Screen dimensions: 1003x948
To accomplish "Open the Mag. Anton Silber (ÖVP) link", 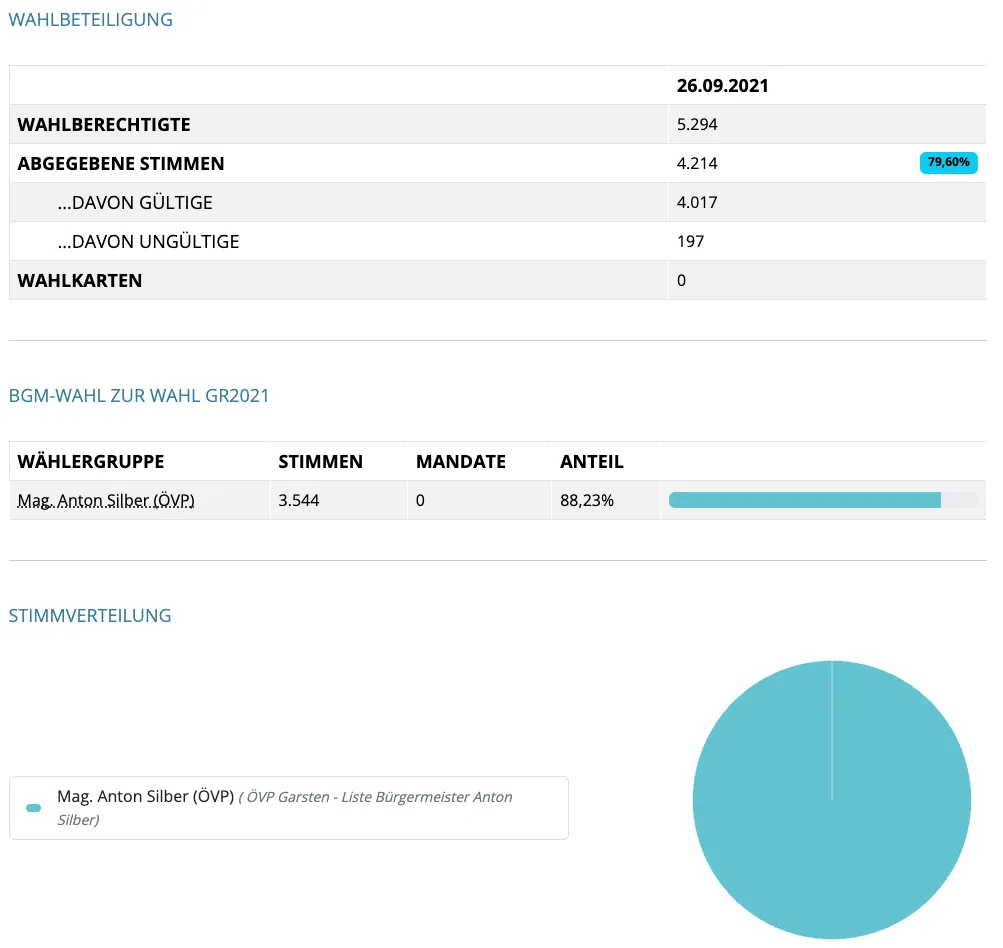I will coord(106,500).
